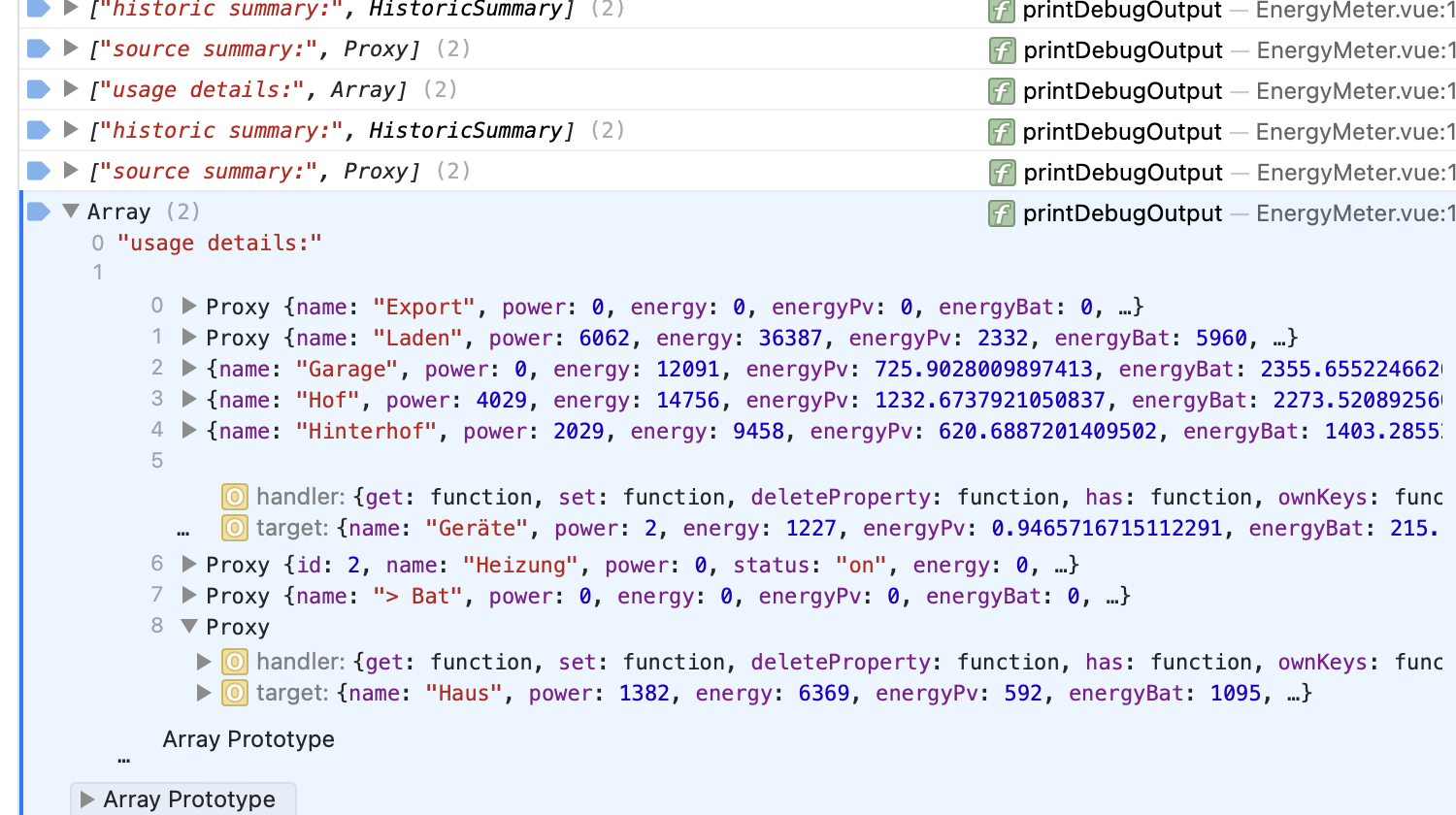Open printDebugOutput link in collapsed usage details row
Image resolution: width=1456 pixels, height=815 pixels.
[x=1122, y=91]
